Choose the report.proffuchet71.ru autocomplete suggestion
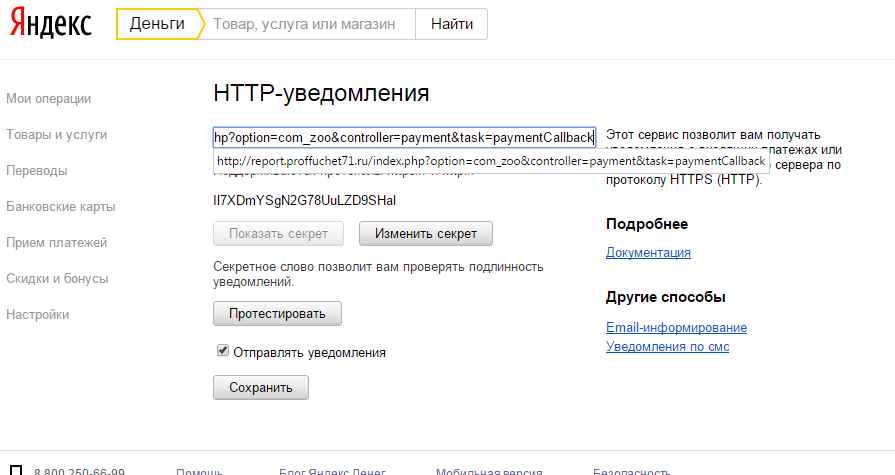 (490, 161)
